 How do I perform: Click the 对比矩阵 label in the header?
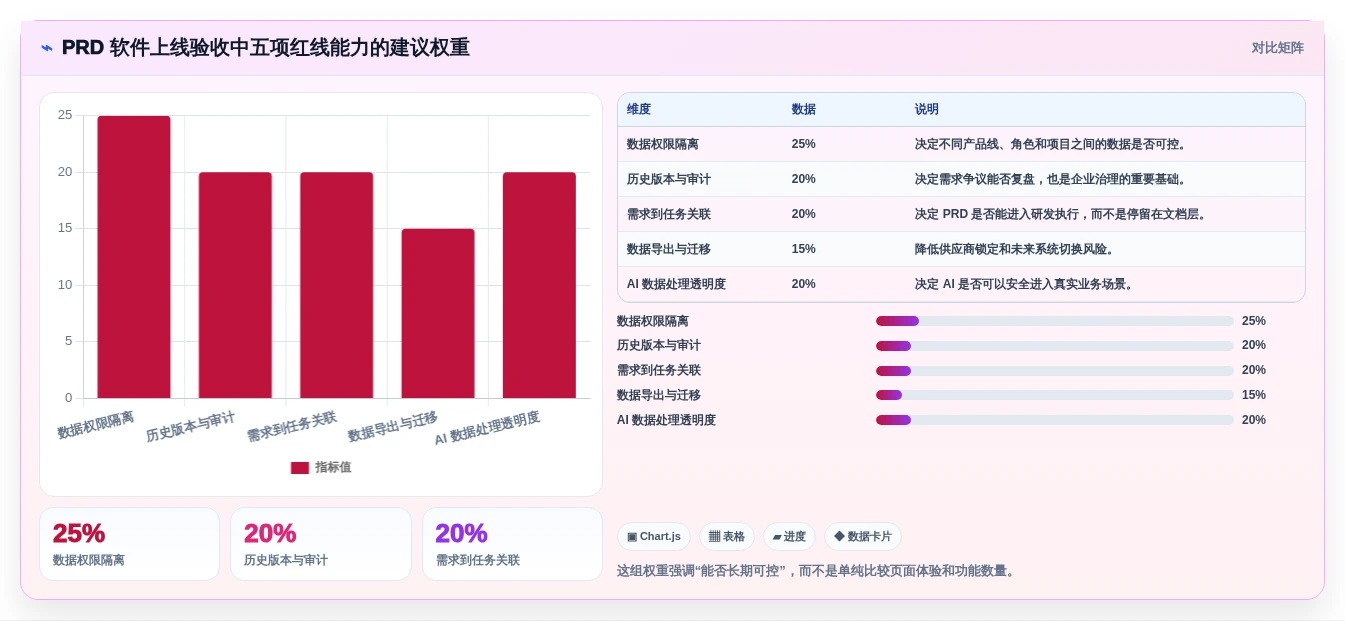[1277, 48]
